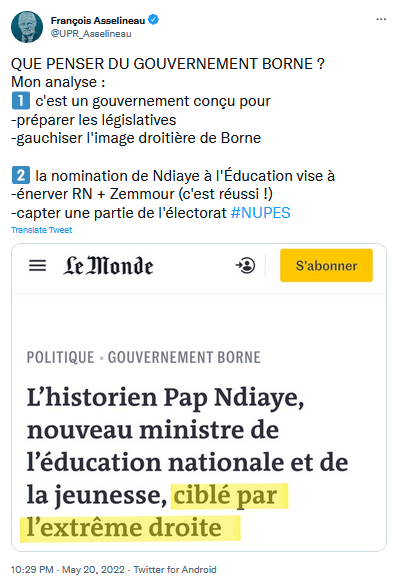Click the François Asselineau display name
Viewport: 397px width, 583px height.
click(98, 20)
